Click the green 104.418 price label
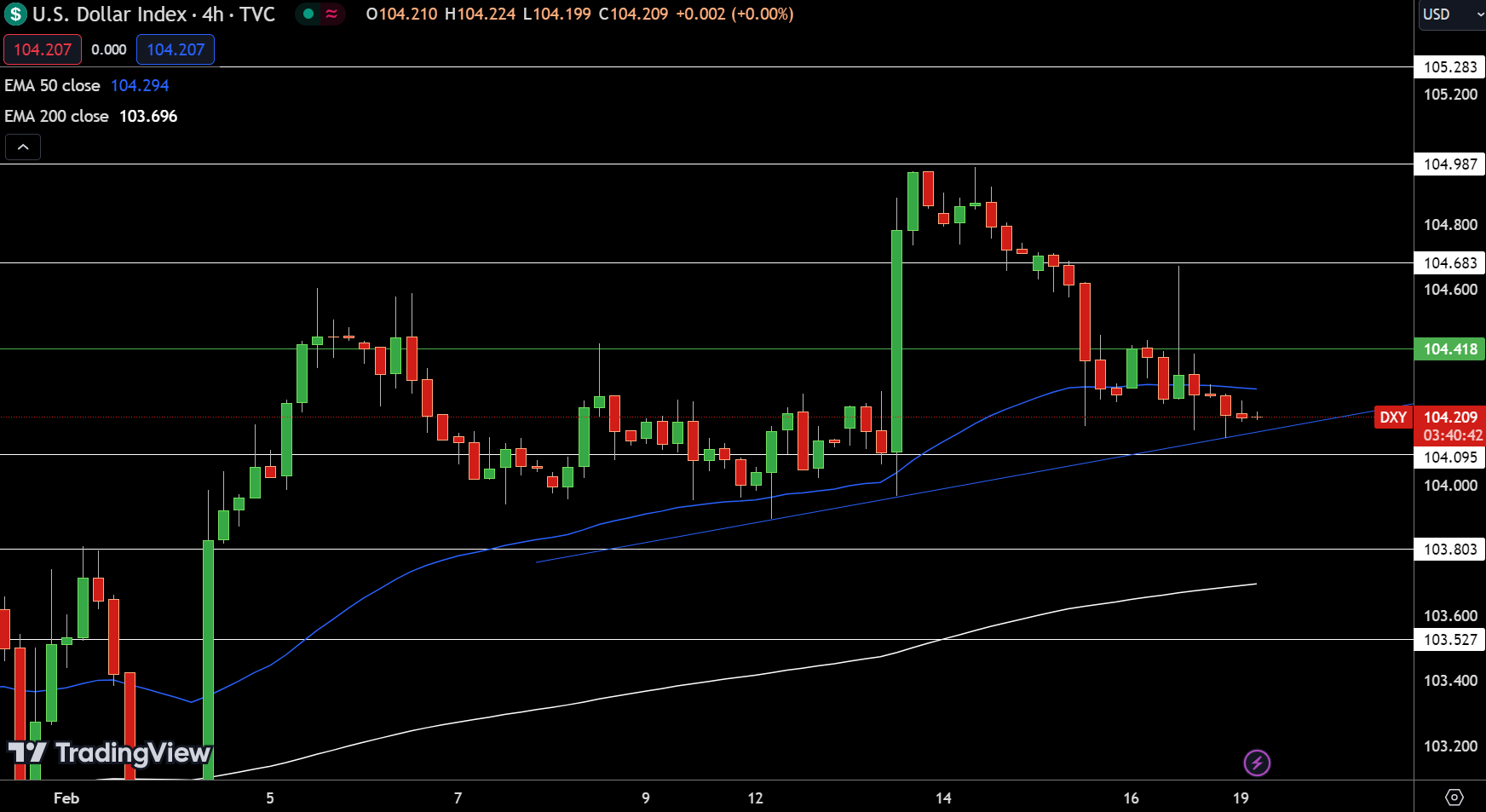The image size is (1486, 812). click(x=1450, y=348)
